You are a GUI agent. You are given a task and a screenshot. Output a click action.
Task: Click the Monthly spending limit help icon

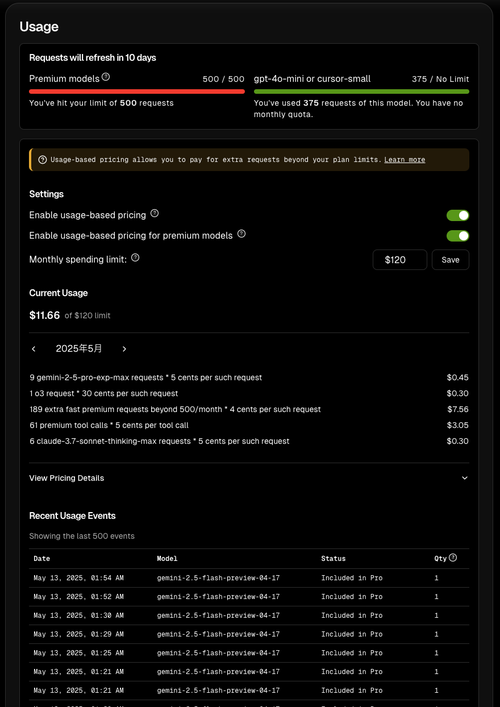(x=135, y=258)
